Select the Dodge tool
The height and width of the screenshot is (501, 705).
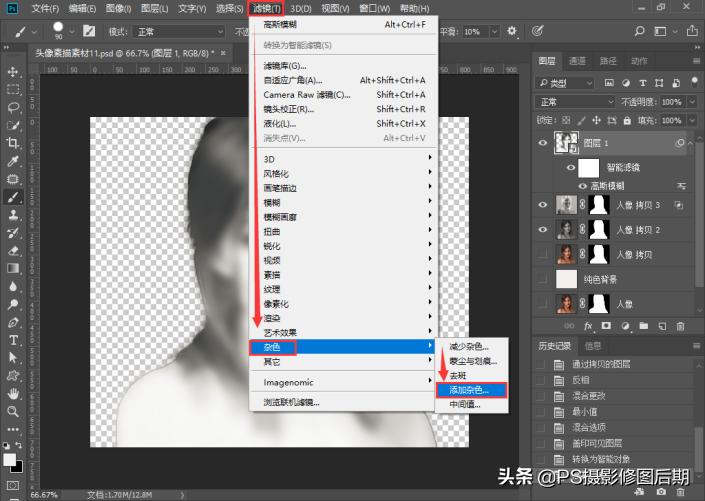point(13,304)
